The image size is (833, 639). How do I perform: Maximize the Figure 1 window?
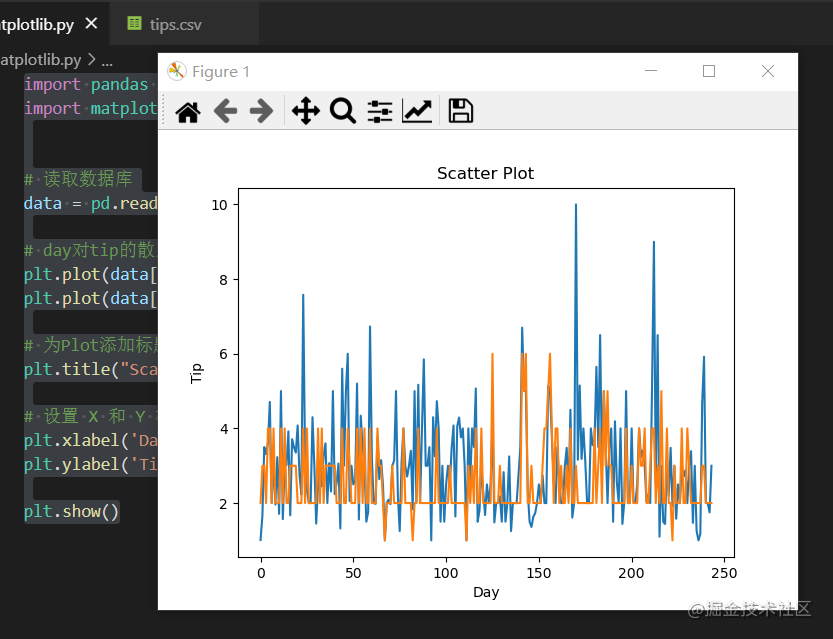tap(709, 71)
